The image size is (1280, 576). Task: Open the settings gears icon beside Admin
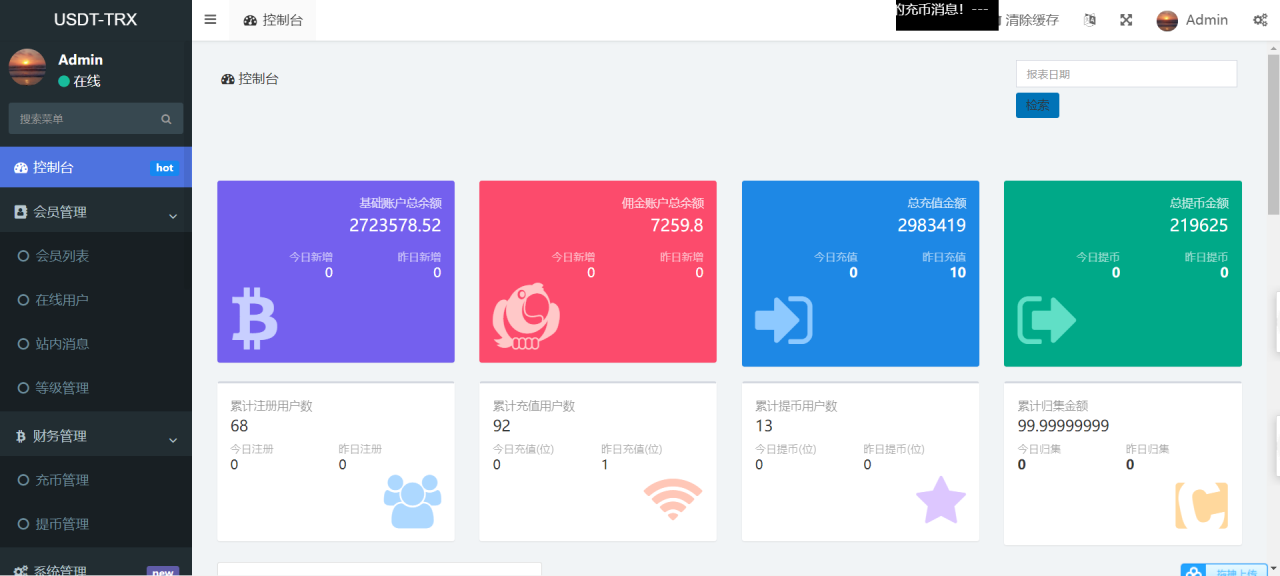pyautogui.click(x=1260, y=19)
